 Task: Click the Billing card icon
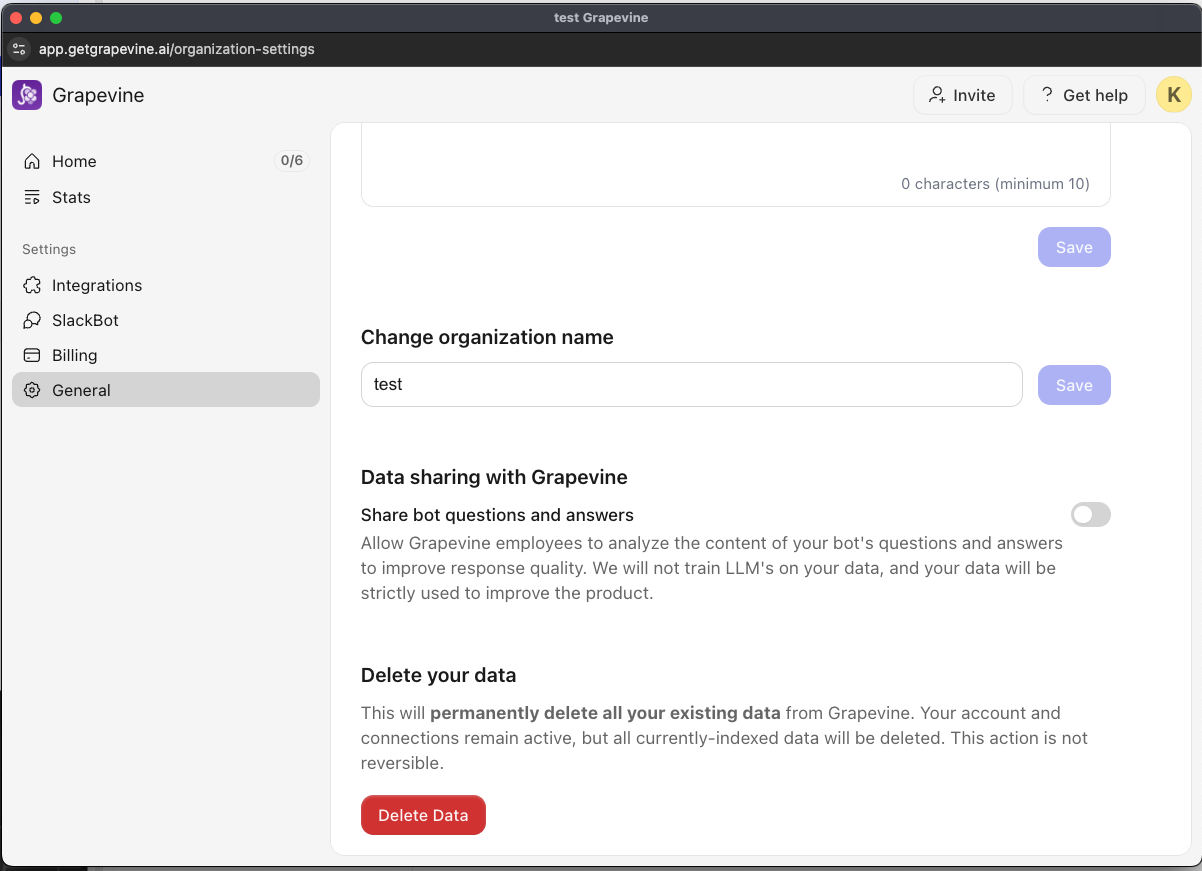32,355
